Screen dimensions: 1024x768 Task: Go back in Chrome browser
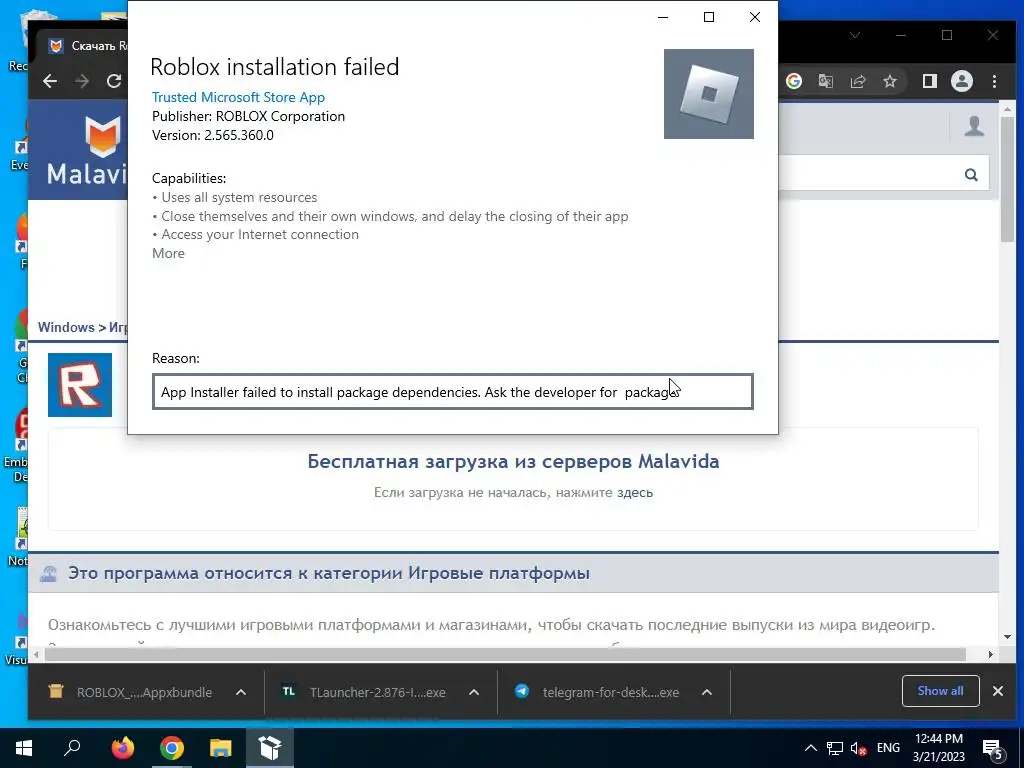50,81
